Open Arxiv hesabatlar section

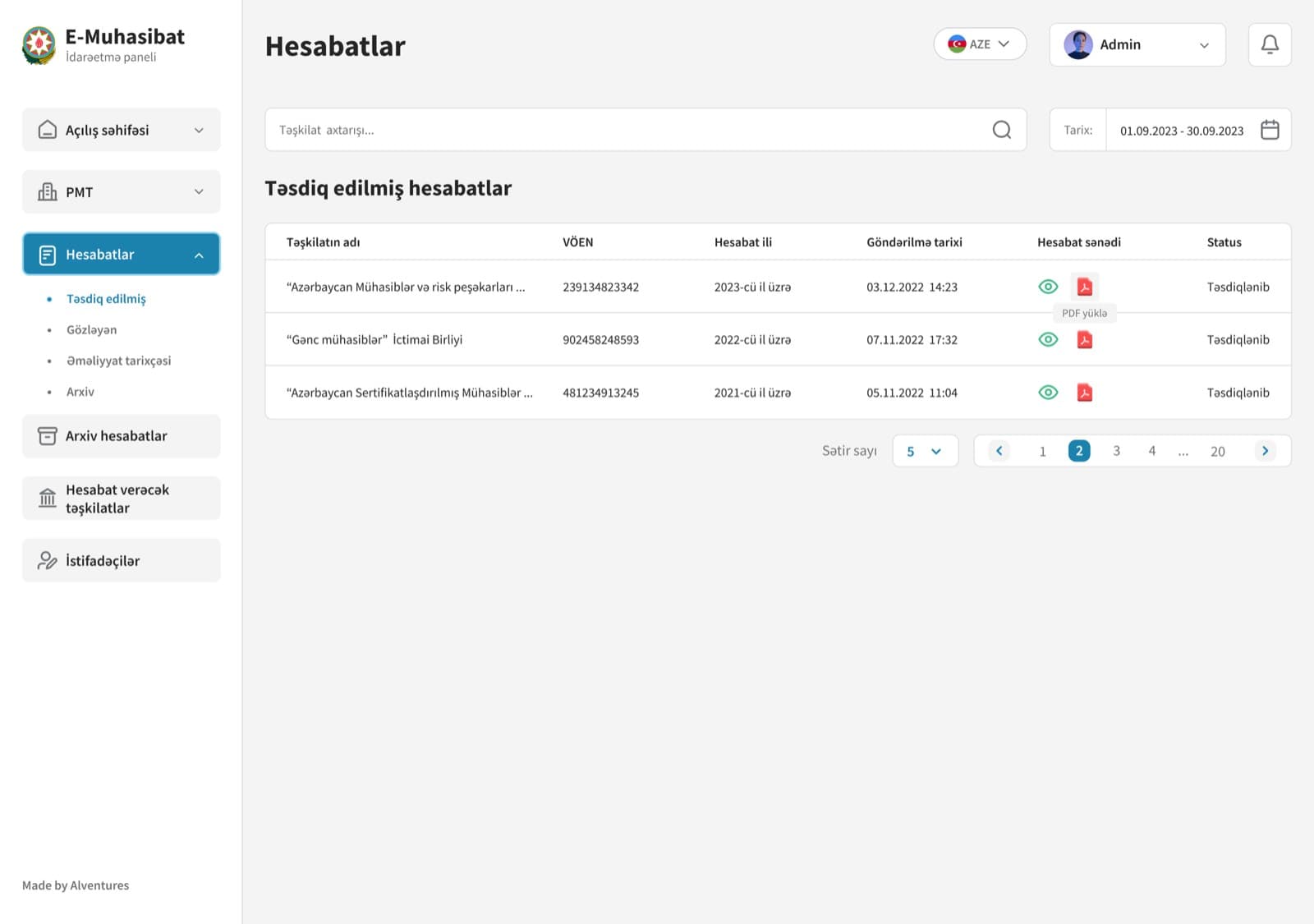click(122, 436)
